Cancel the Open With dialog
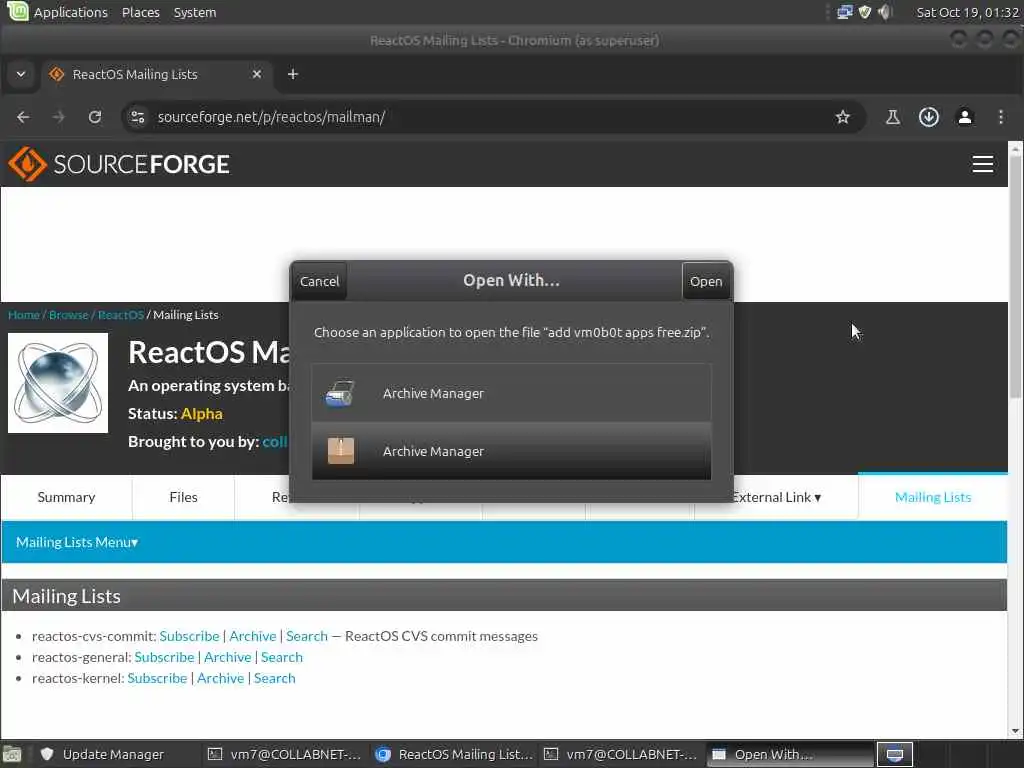The height and width of the screenshot is (768, 1024). coord(319,281)
